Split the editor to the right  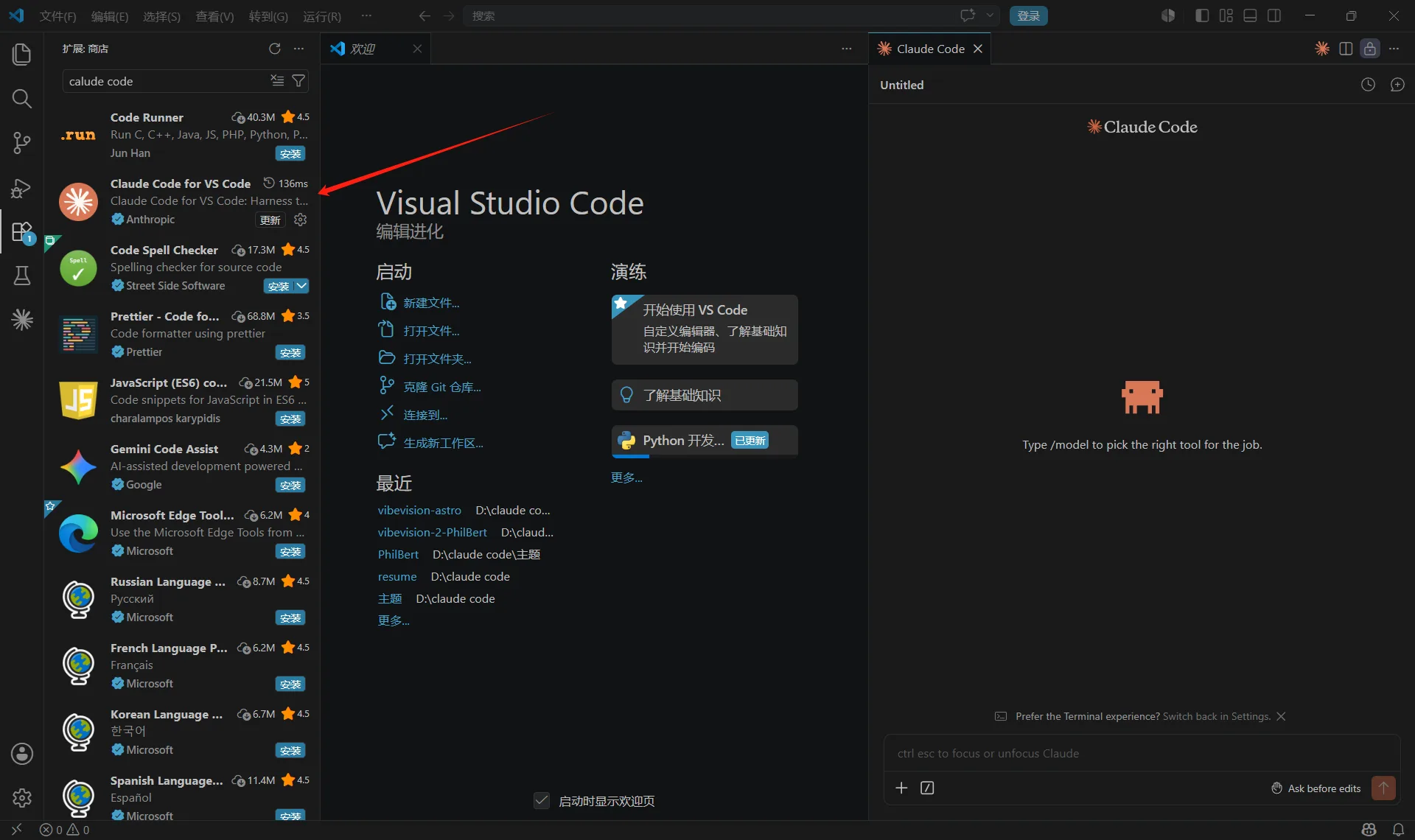click(1346, 49)
